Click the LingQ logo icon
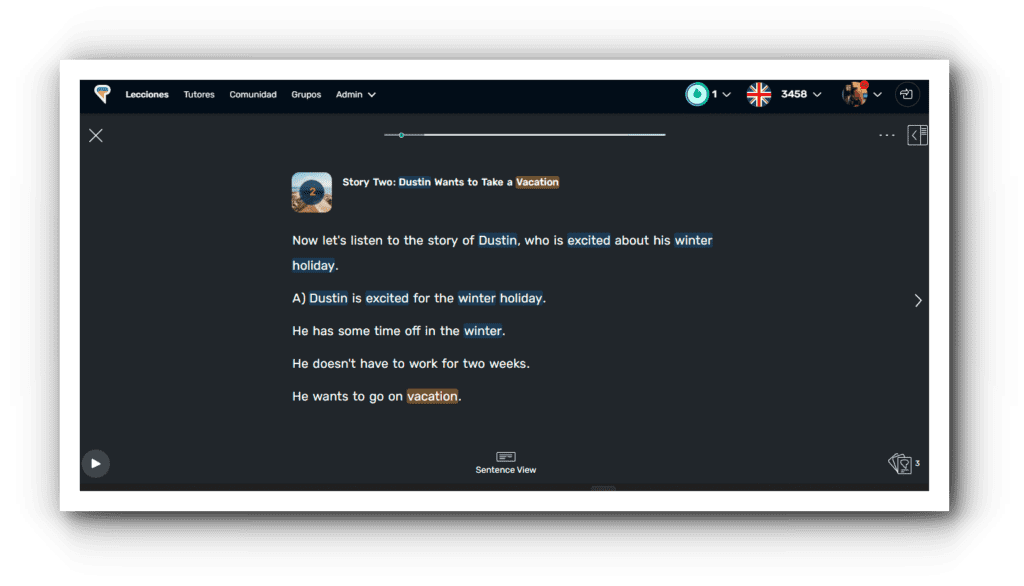The image size is (1024, 586). [102, 94]
